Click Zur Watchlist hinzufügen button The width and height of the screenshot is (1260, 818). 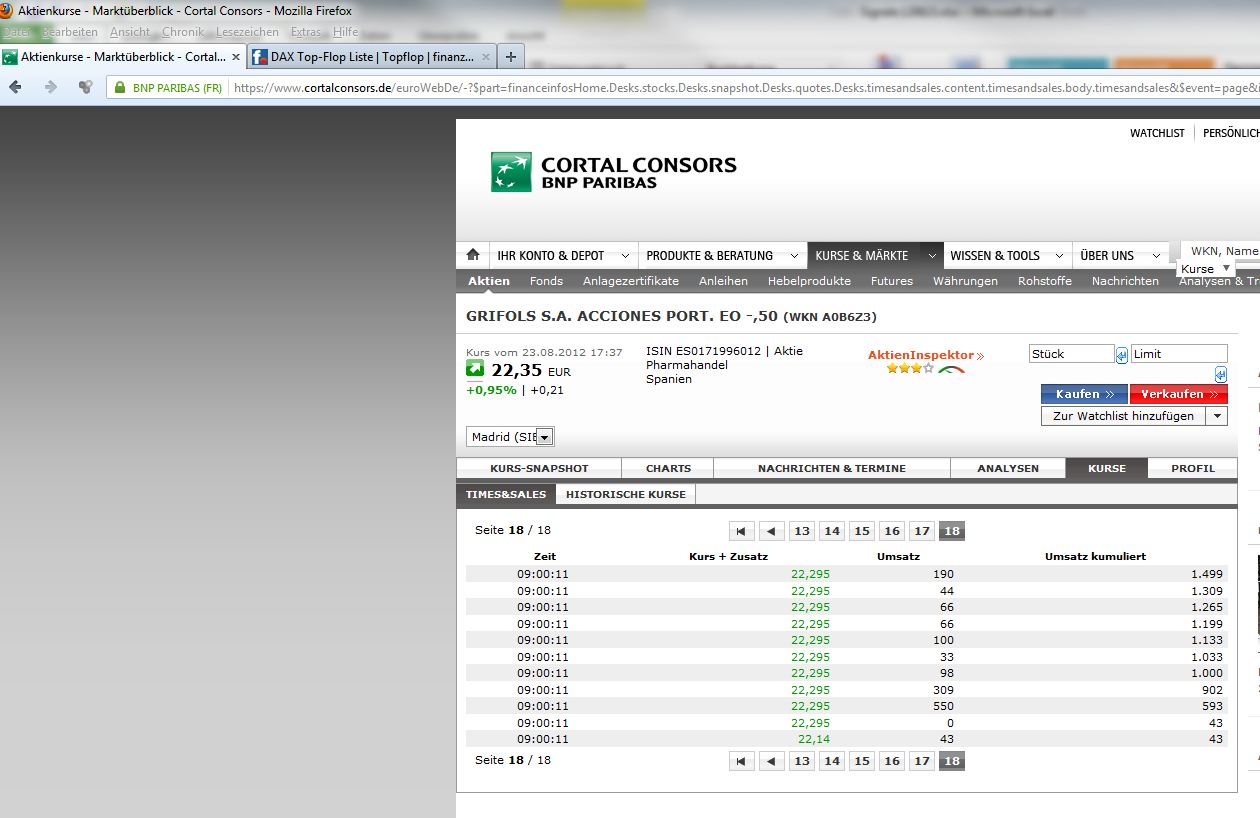[1123, 416]
